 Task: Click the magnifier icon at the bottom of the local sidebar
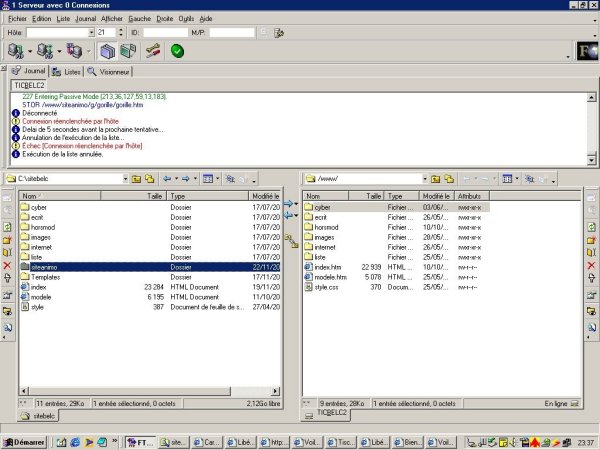tap(7, 327)
